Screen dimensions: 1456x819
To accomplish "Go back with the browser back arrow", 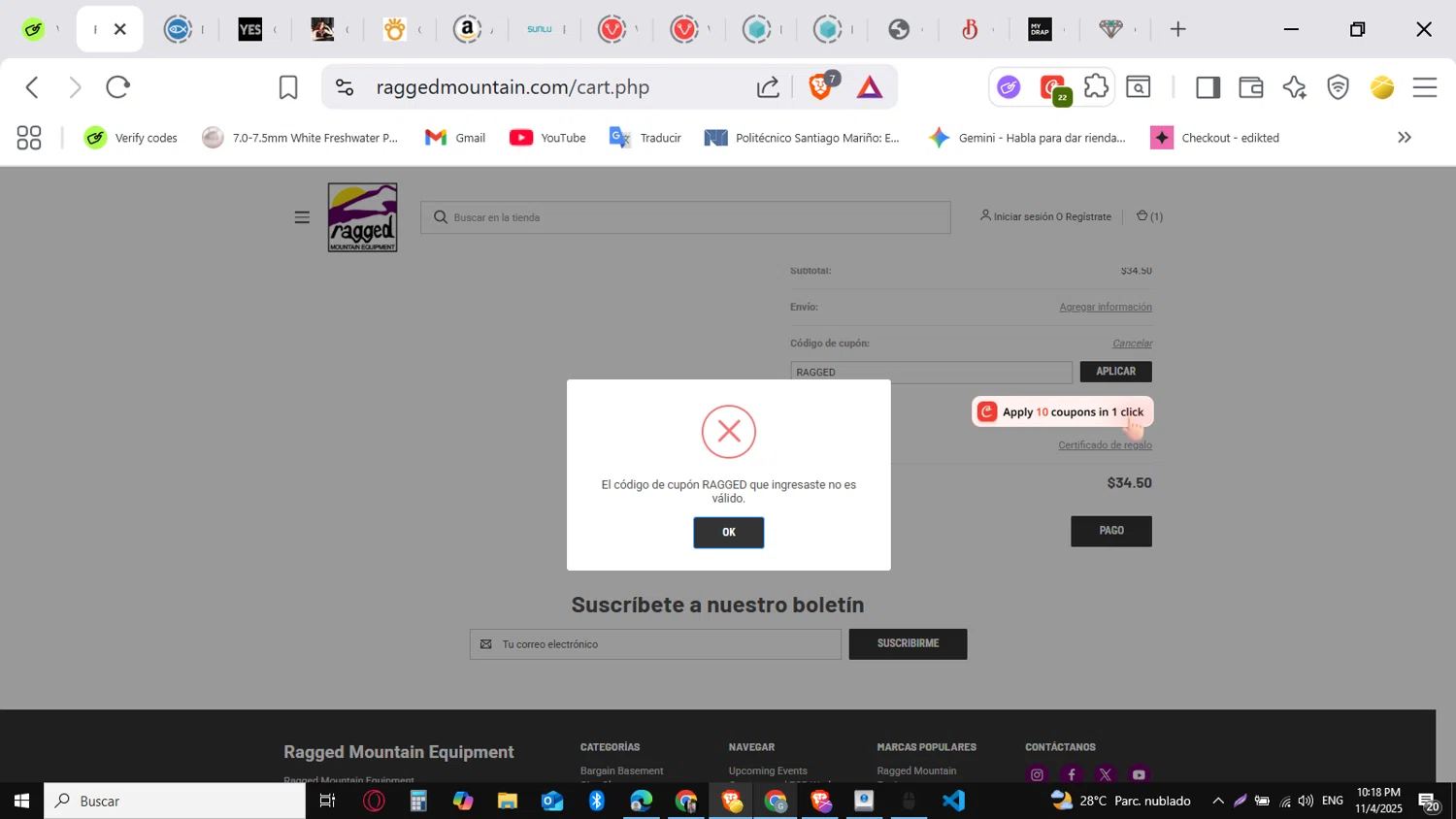I will point(32,87).
